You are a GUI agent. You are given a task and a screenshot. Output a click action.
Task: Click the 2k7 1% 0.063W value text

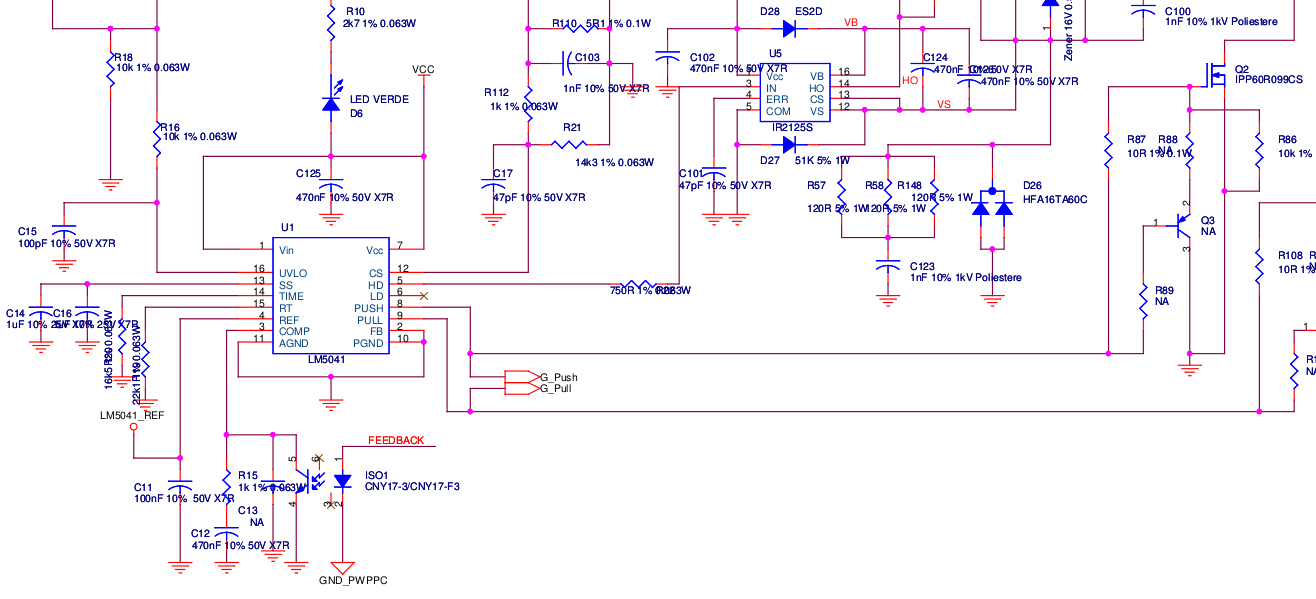tap(379, 22)
